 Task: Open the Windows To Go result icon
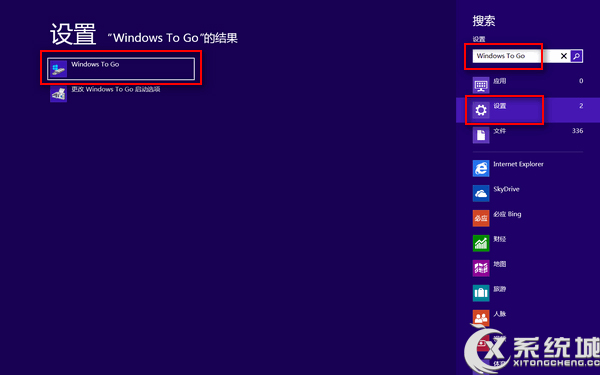point(59,69)
